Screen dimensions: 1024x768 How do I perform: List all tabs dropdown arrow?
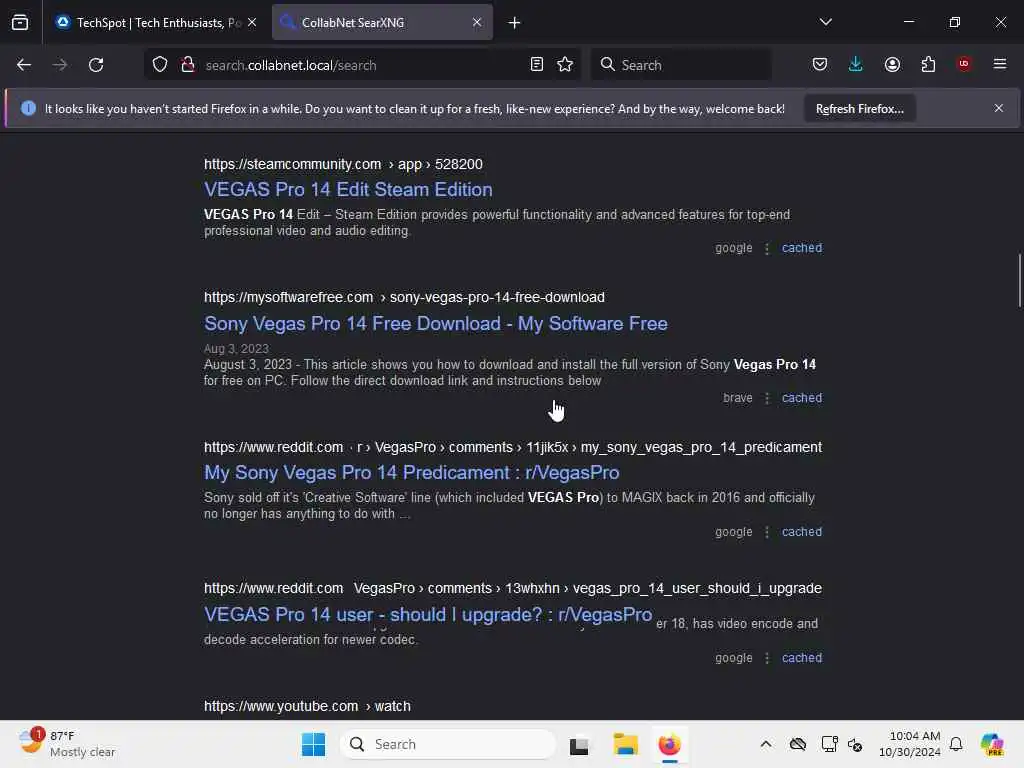(825, 22)
